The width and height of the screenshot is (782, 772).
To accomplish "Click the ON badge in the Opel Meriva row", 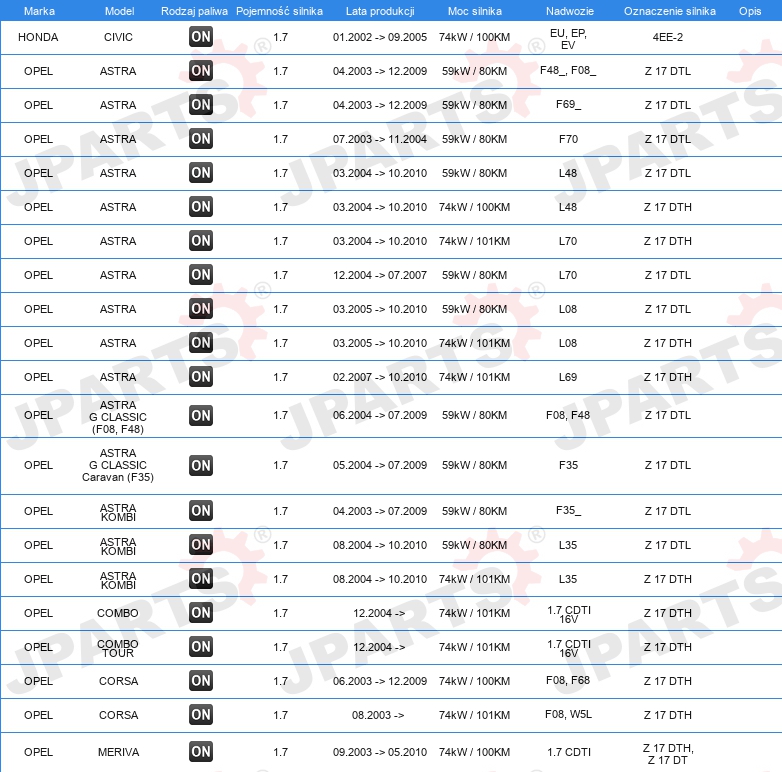I will [201, 752].
